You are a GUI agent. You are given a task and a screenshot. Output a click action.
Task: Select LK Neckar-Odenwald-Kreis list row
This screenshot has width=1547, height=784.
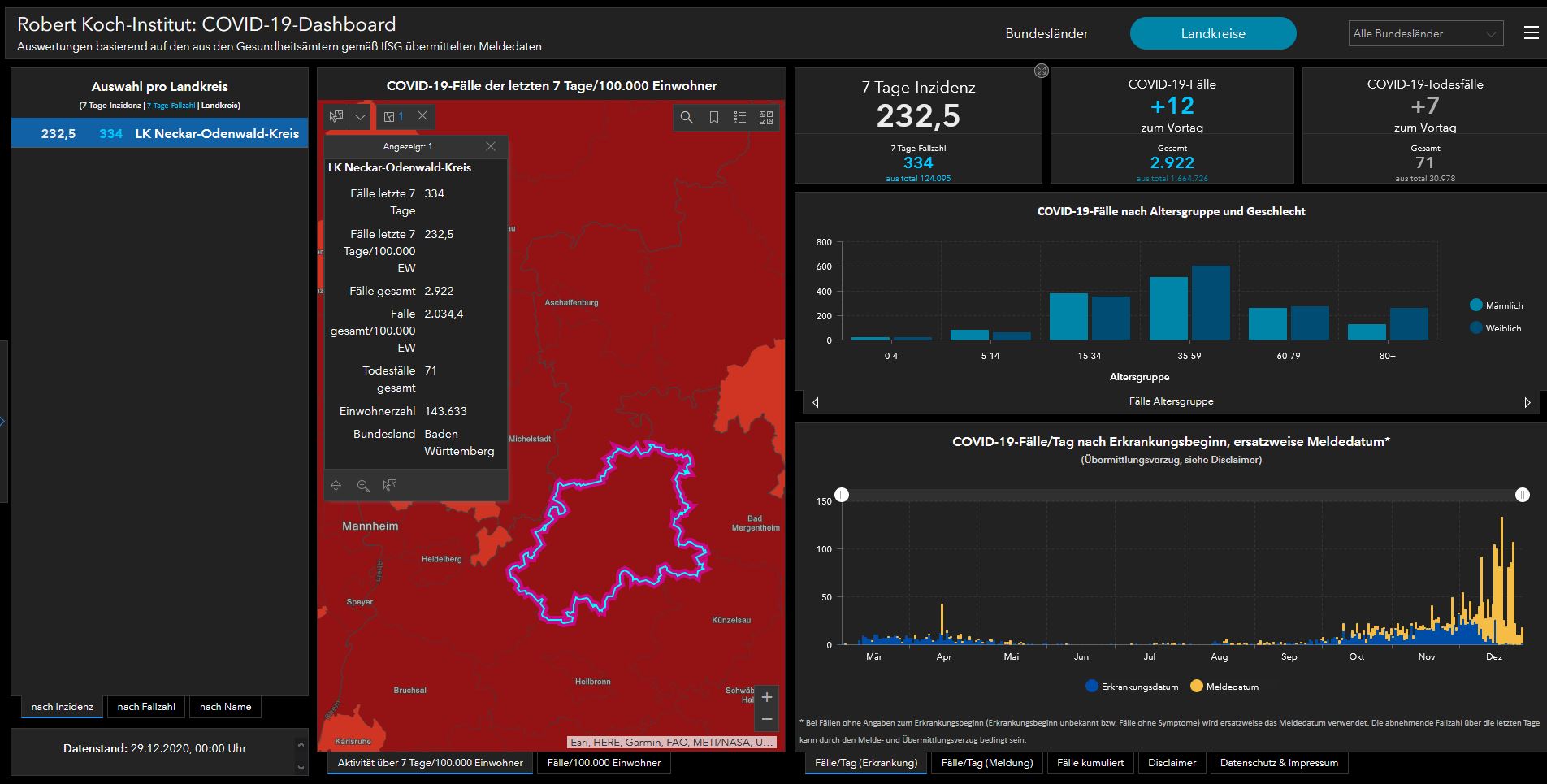pos(159,133)
